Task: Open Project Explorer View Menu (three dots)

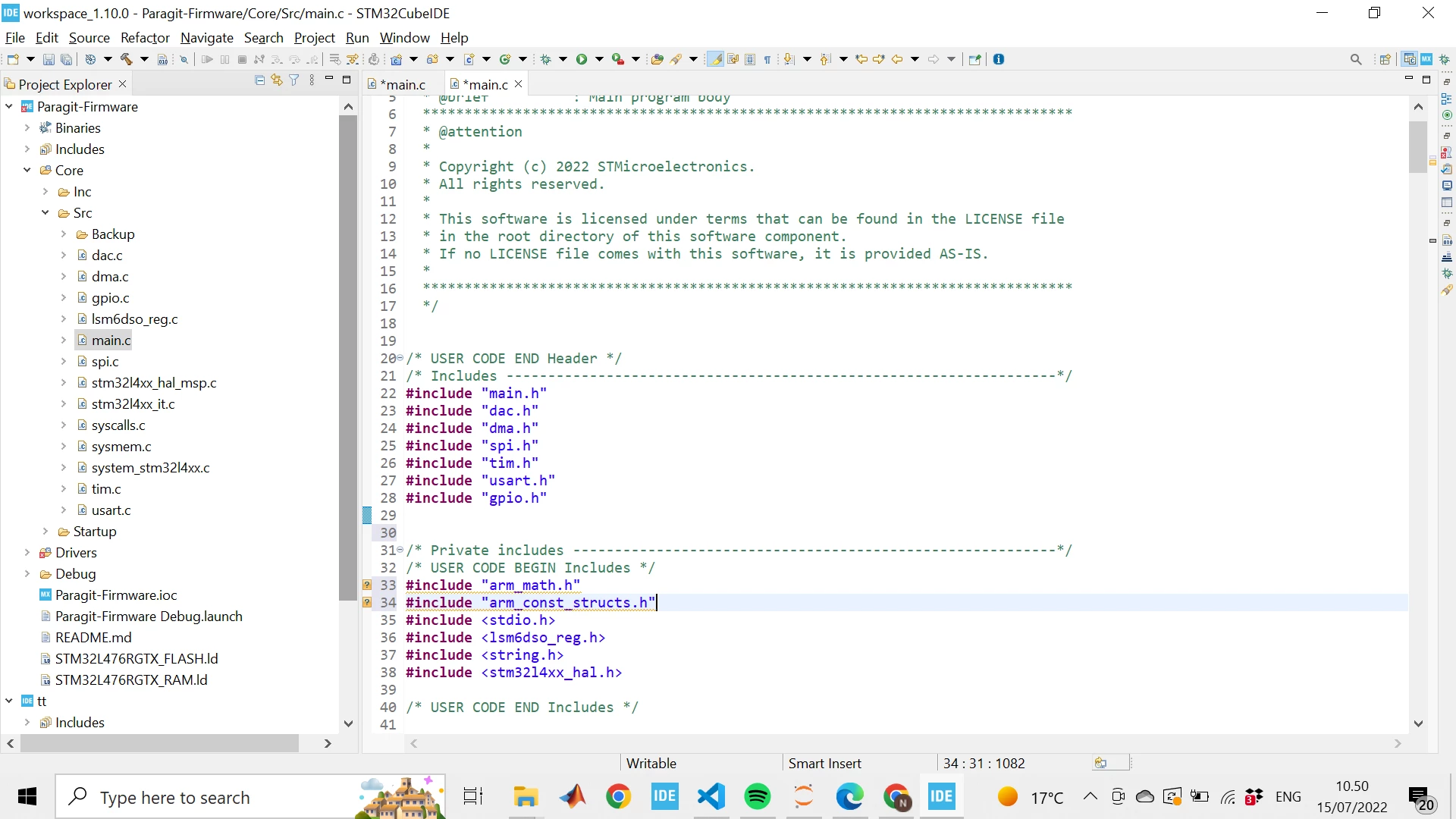Action: (312, 80)
